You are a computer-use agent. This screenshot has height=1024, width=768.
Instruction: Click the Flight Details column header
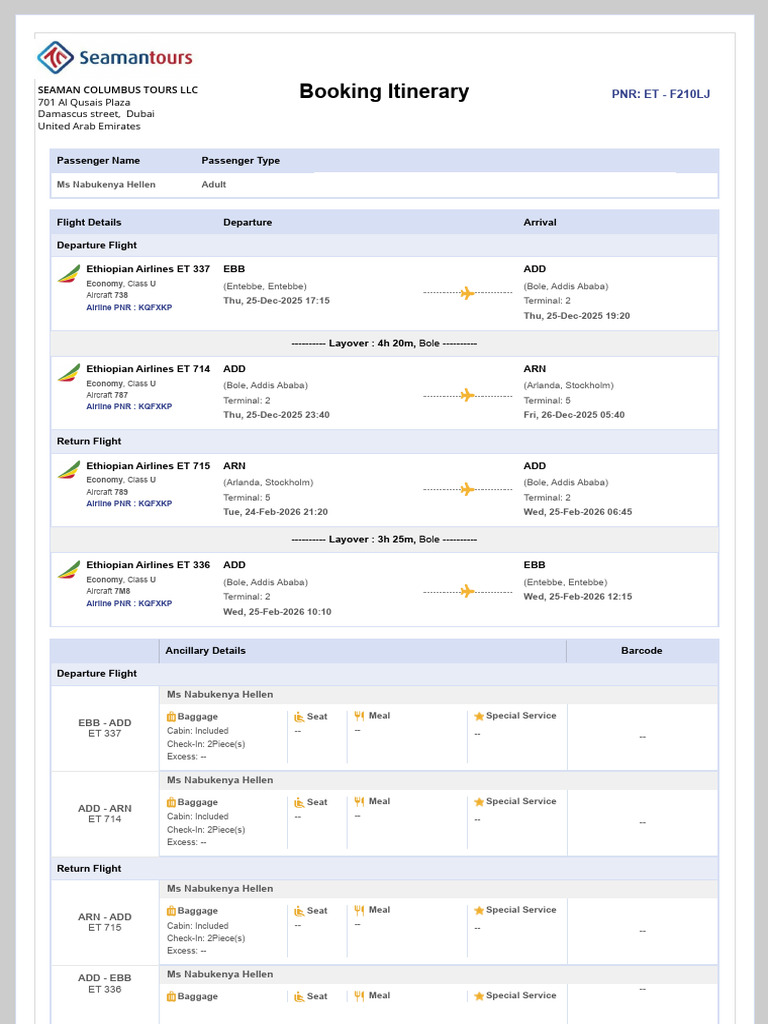tap(89, 223)
